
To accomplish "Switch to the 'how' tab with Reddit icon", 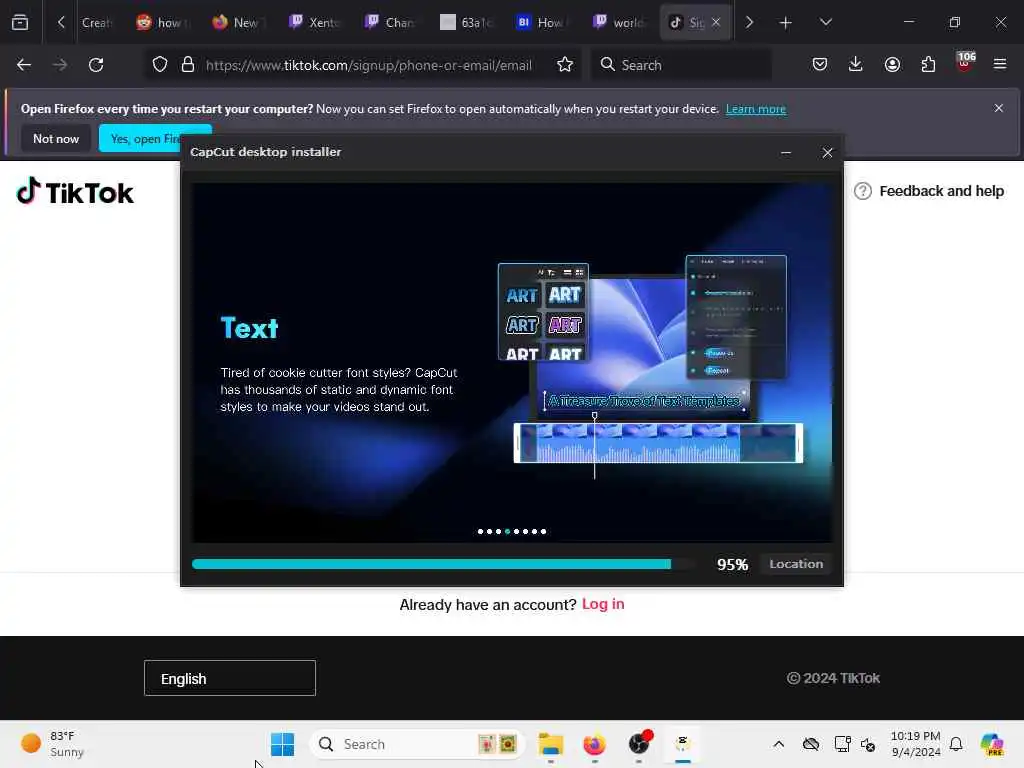I will (x=165, y=22).
